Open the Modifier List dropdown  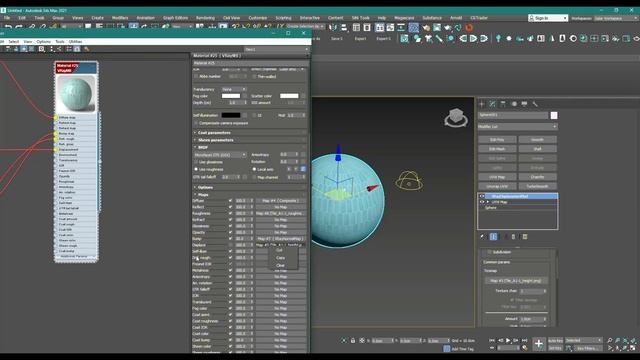tap(518, 127)
